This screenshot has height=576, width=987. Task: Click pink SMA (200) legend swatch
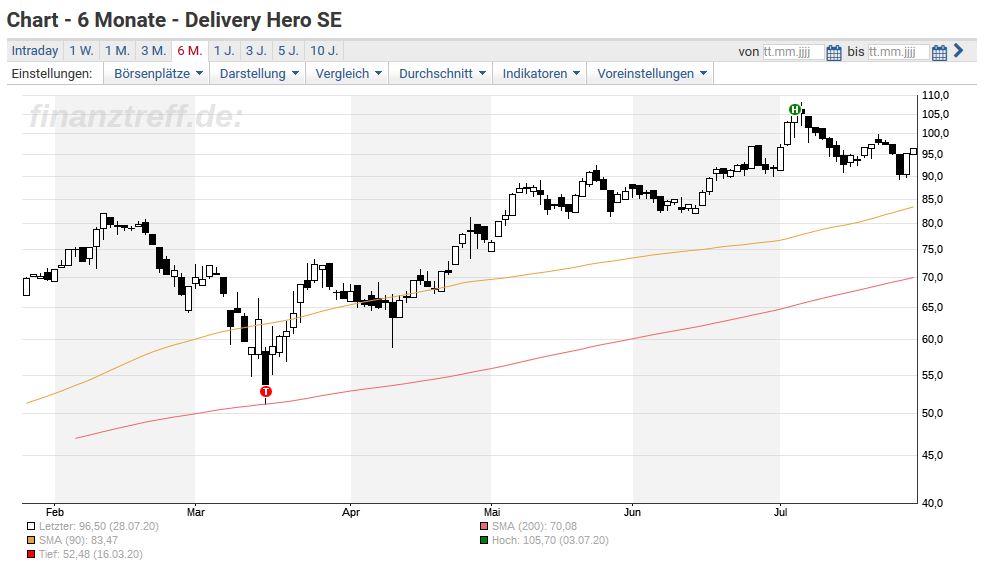(483, 526)
